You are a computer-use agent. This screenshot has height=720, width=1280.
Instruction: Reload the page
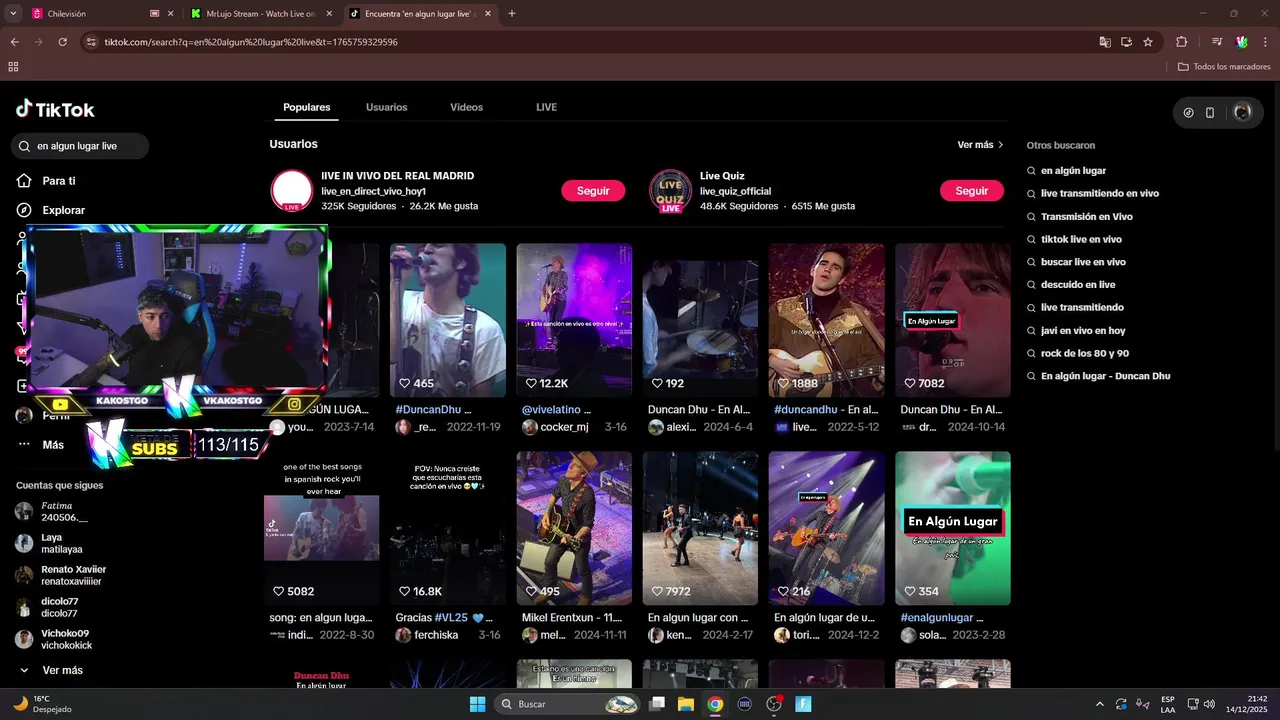click(x=62, y=42)
